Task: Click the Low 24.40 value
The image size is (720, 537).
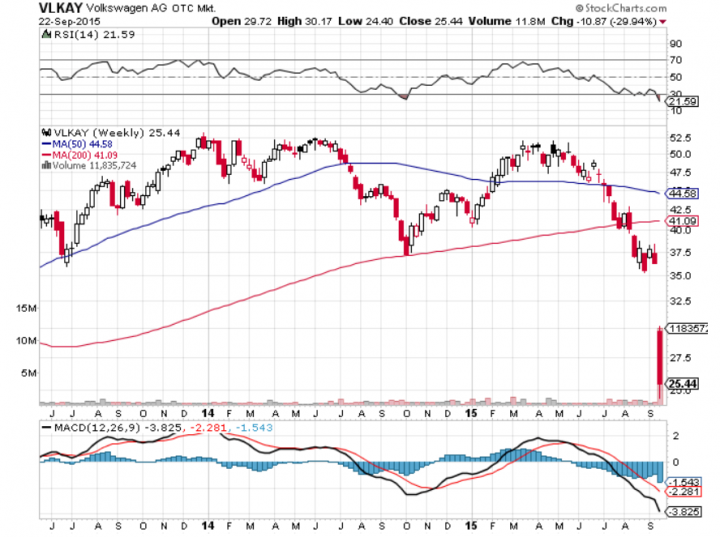Action: click(366, 21)
